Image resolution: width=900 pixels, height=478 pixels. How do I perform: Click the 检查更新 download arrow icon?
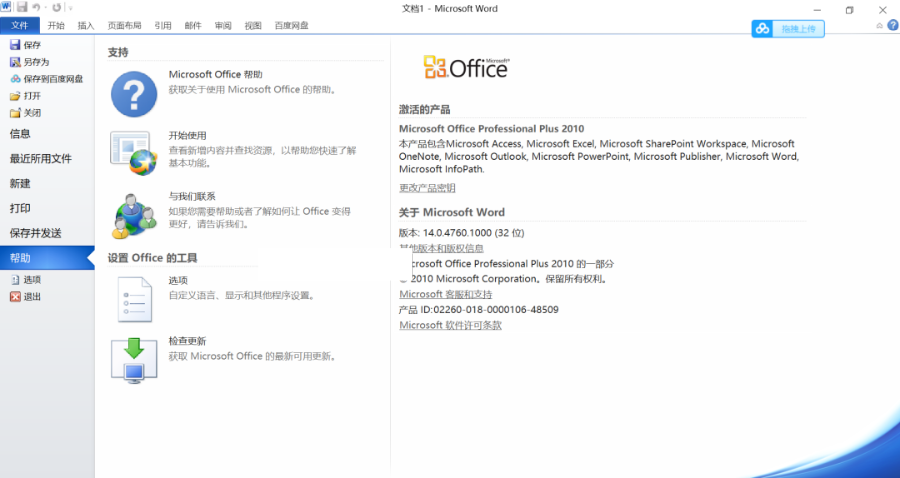[134, 360]
